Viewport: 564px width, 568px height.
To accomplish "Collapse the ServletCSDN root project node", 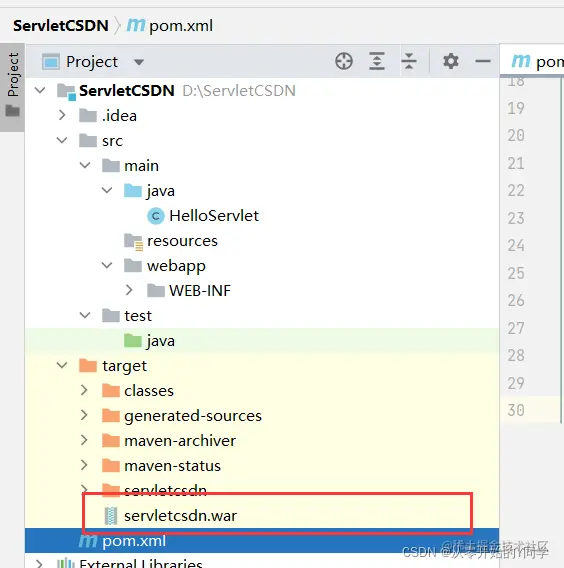I will (x=40, y=90).
